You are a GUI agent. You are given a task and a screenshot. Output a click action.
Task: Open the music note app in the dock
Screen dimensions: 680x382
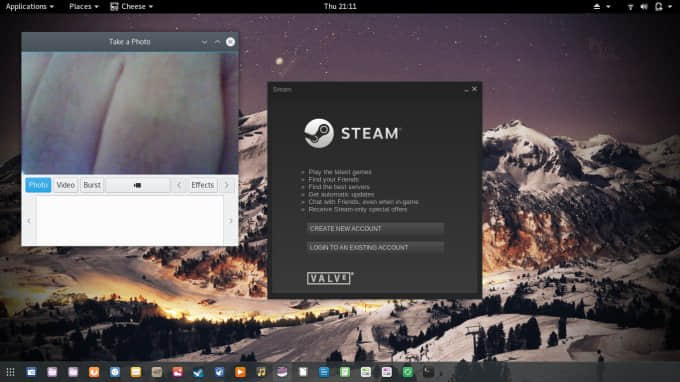(261, 372)
